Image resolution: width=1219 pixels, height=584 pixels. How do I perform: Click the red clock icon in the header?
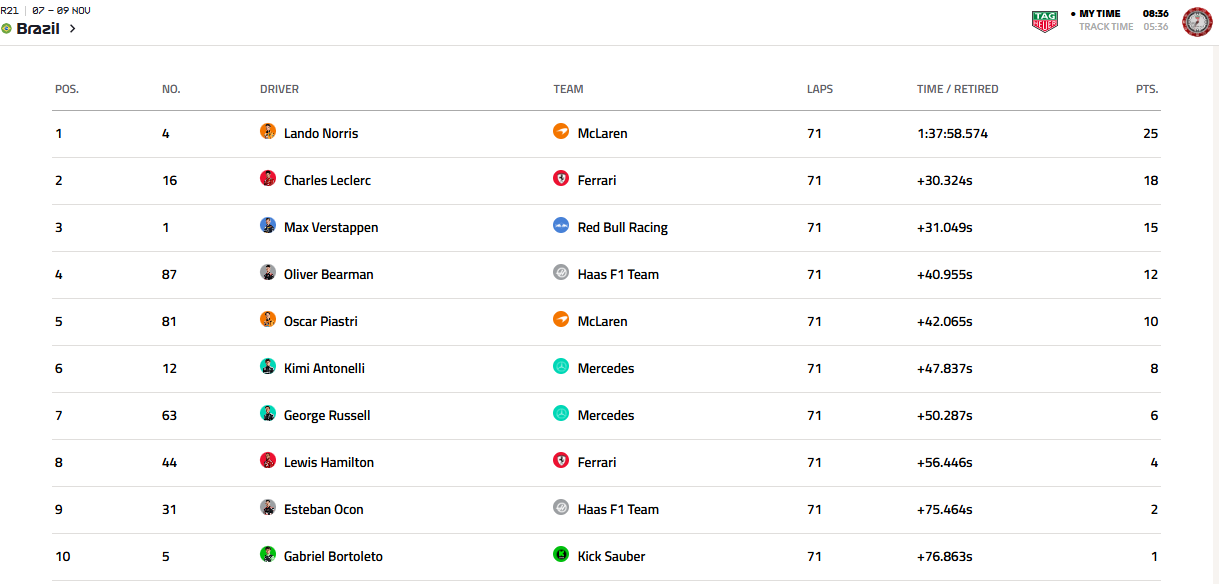coord(1197,21)
